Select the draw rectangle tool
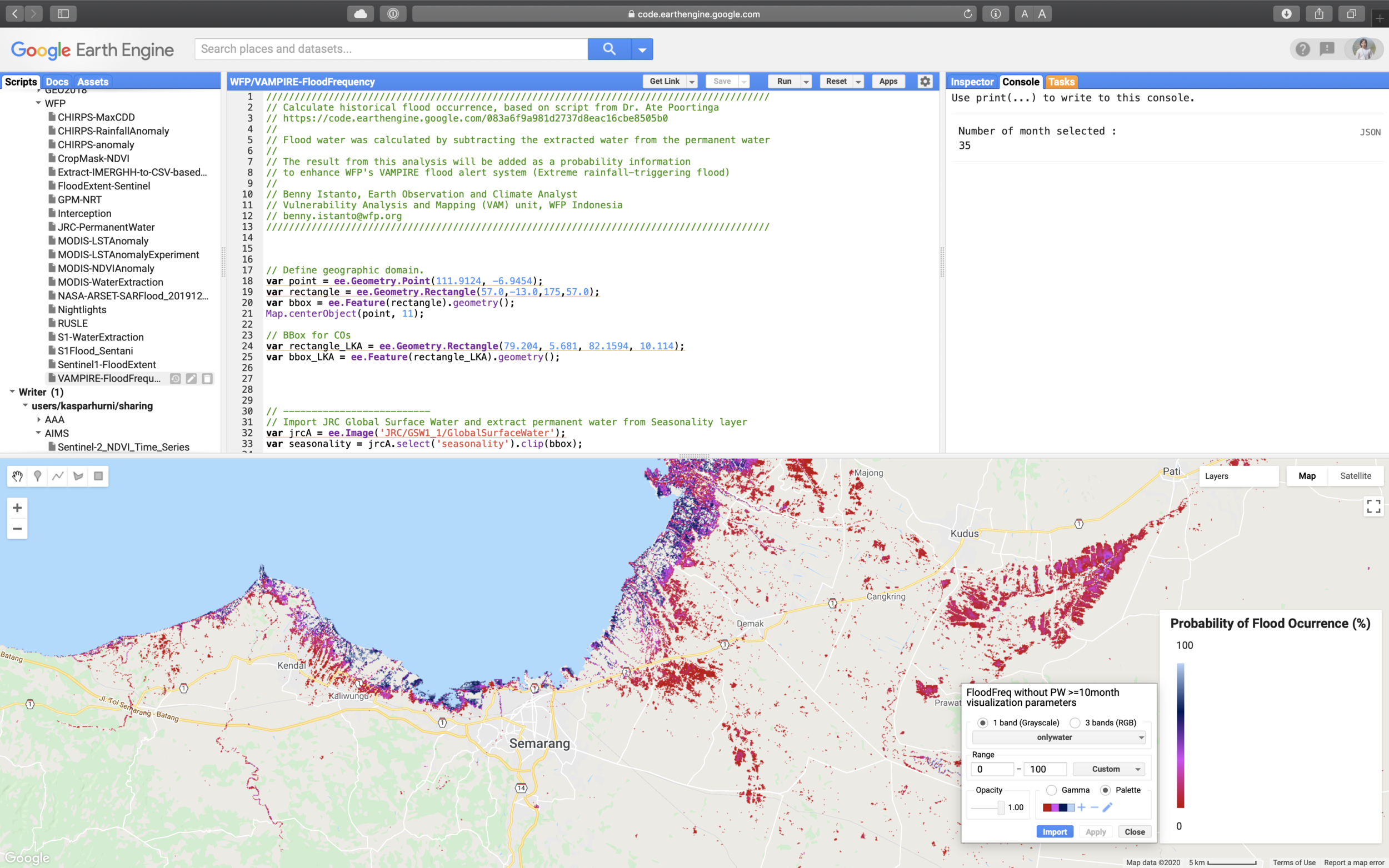Screen dimensions: 1389x868 (x=98, y=476)
